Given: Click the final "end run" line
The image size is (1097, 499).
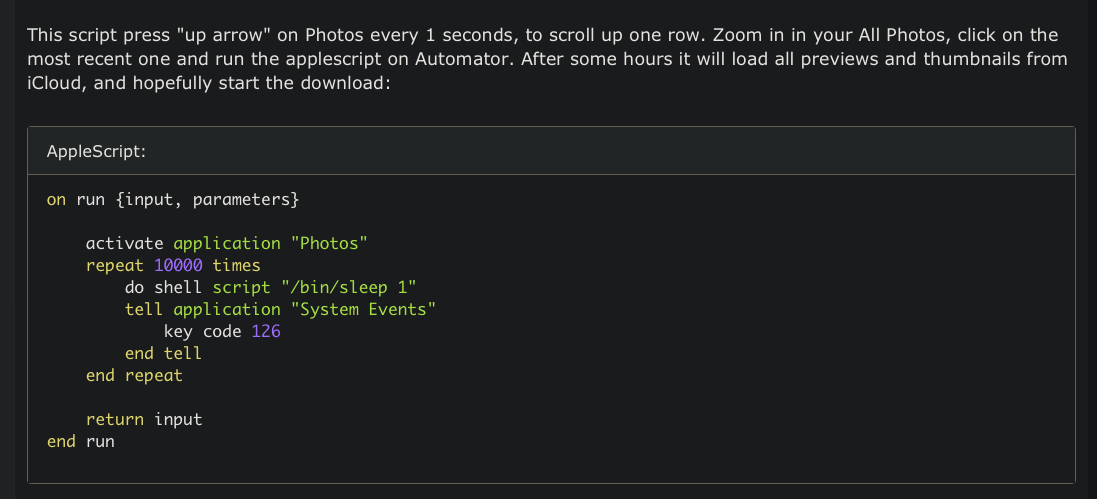Looking at the screenshot, I should click(81, 441).
